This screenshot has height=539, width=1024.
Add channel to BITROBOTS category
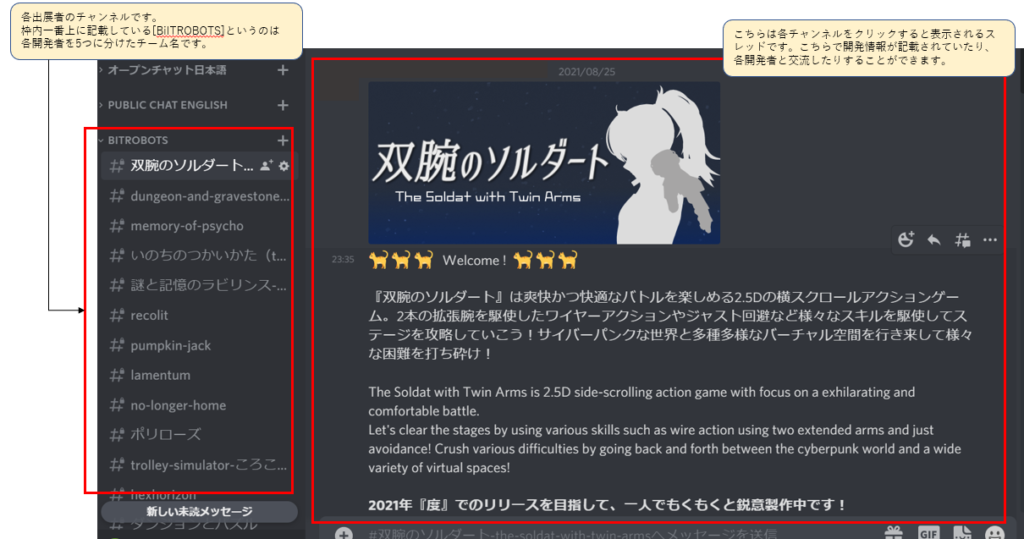pos(283,141)
